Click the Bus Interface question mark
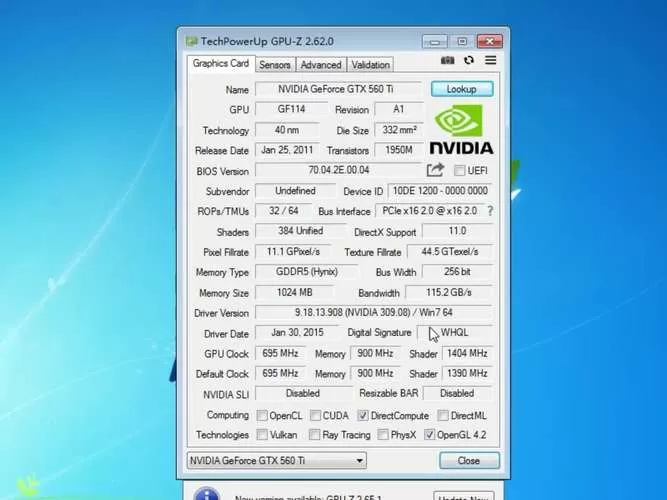The width and height of the screenshot is (667, 500). [490, 211]
